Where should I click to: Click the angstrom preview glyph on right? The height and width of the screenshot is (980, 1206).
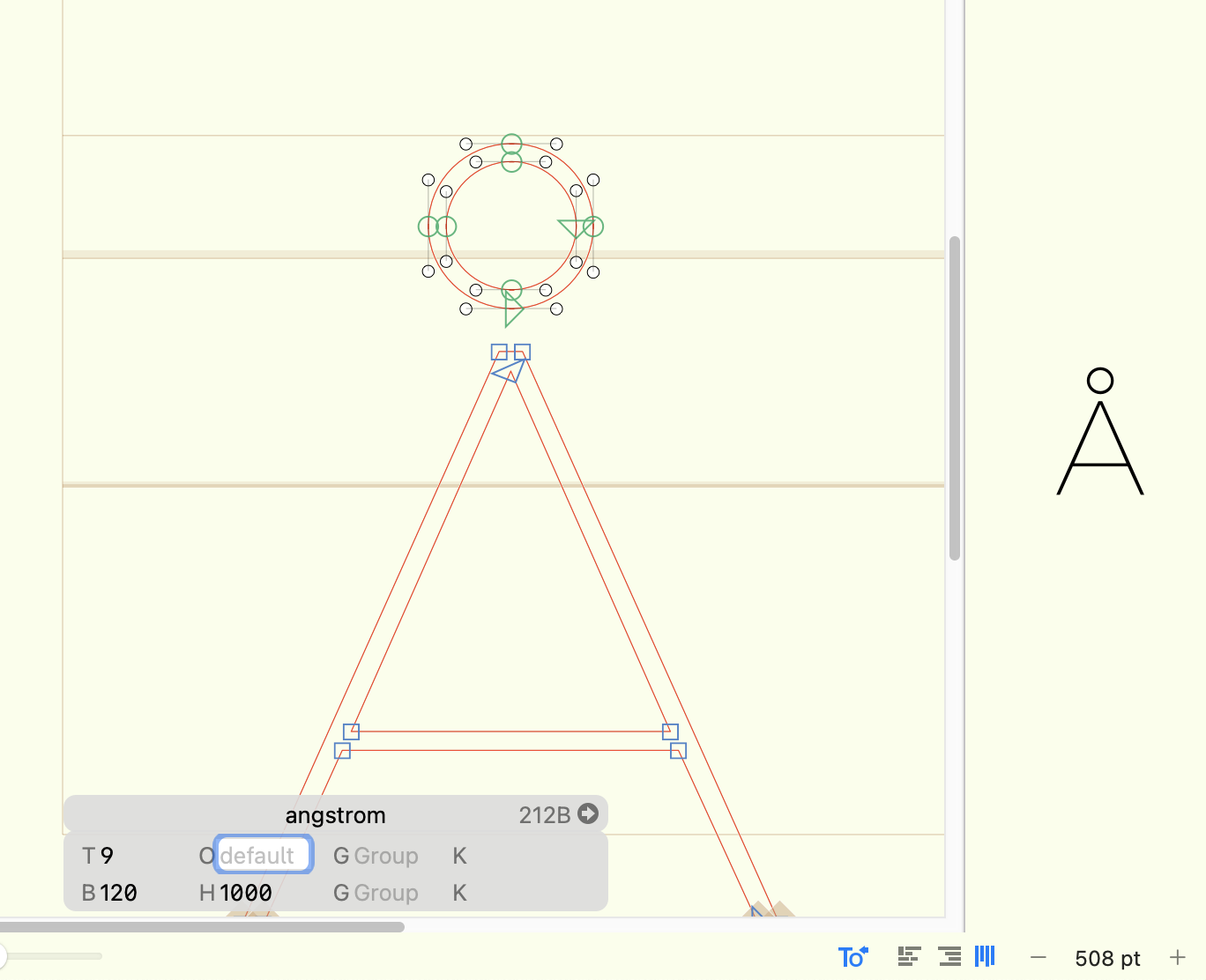[1100, 433]
